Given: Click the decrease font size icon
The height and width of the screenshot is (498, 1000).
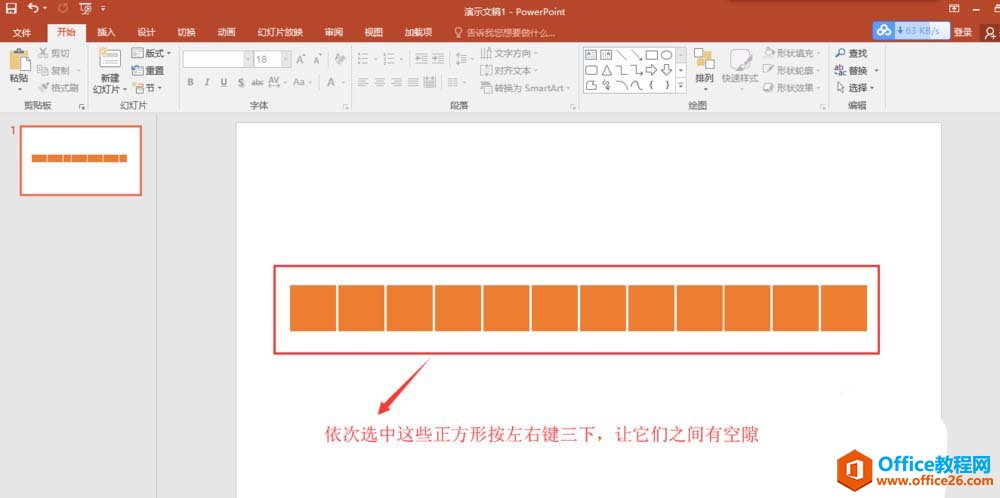Looking at the screenshot, I should tap(316, 59).
